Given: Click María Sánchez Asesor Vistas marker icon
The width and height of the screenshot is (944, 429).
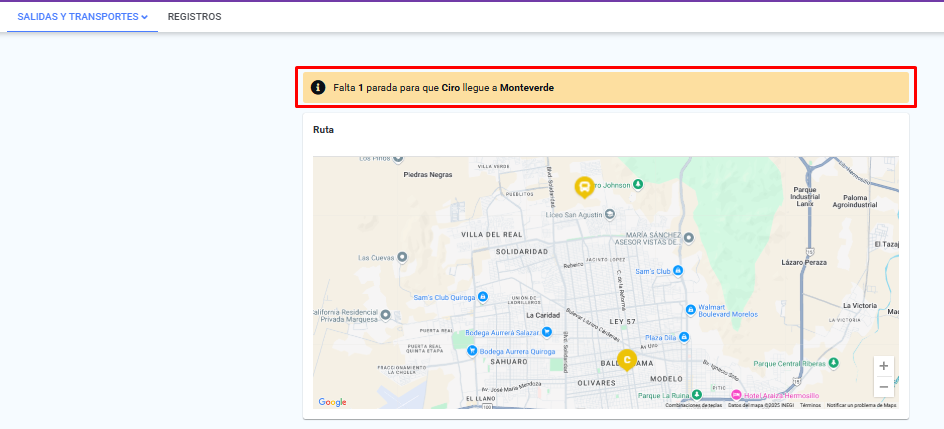Looking at the screenshot, I should tap(689, 237).
